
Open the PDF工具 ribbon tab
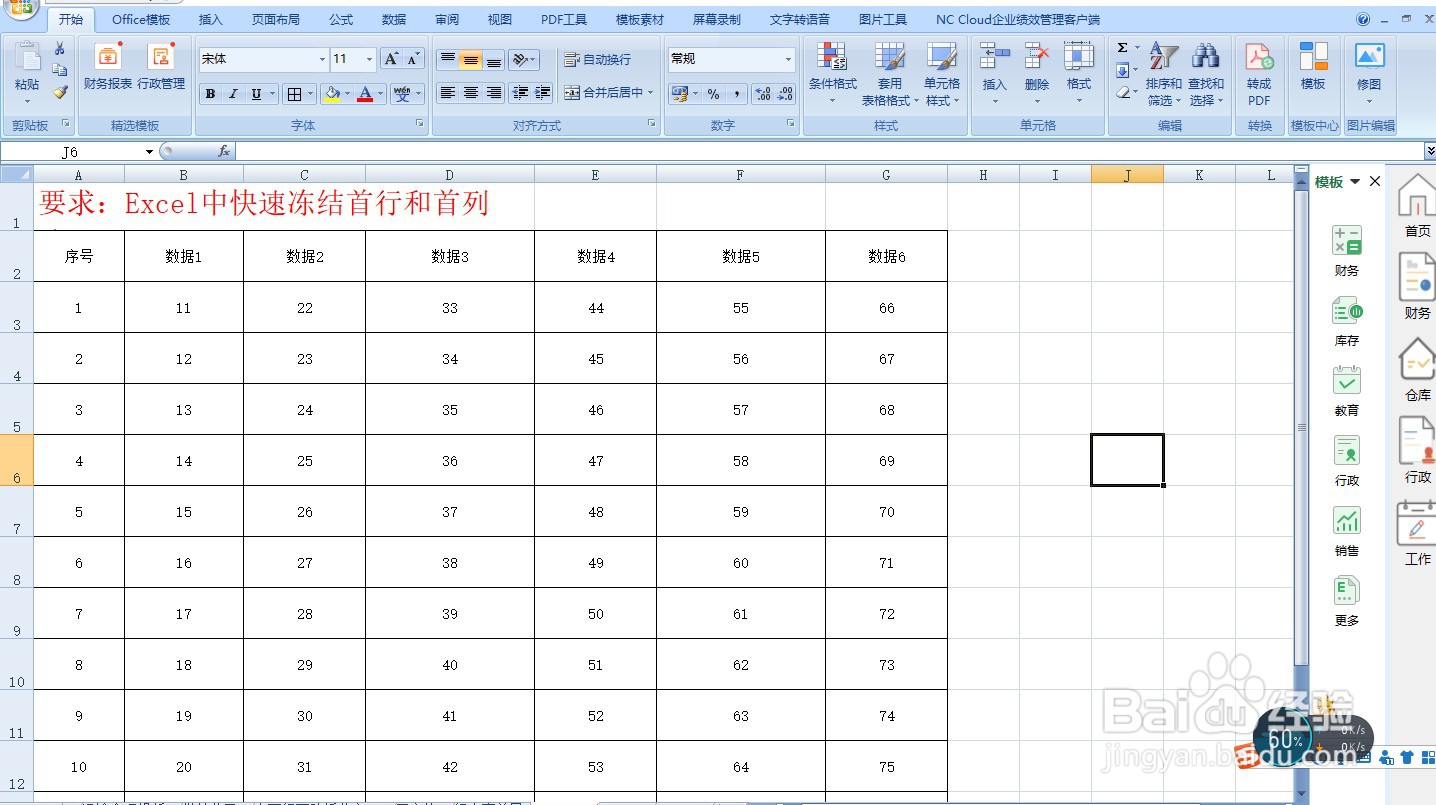(562, 18)
